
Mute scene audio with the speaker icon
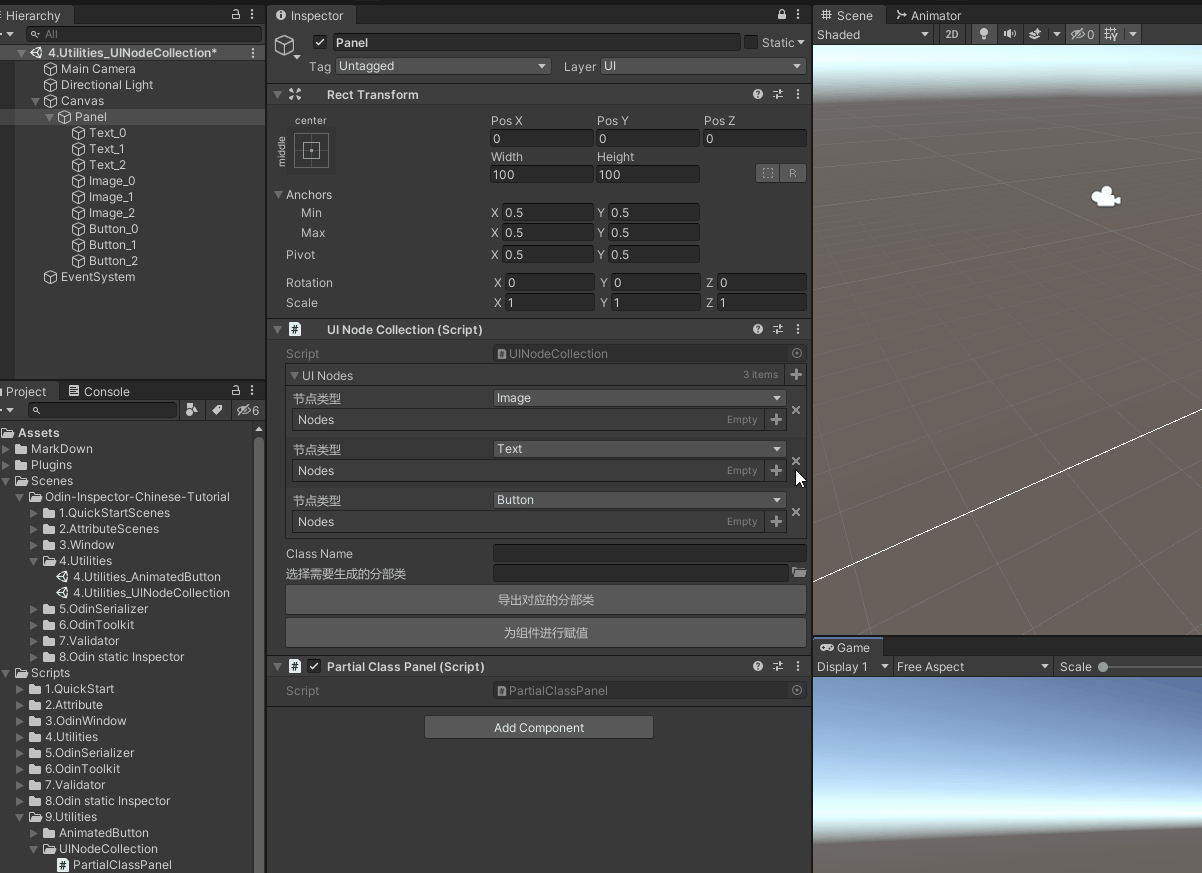[1010, 34]
